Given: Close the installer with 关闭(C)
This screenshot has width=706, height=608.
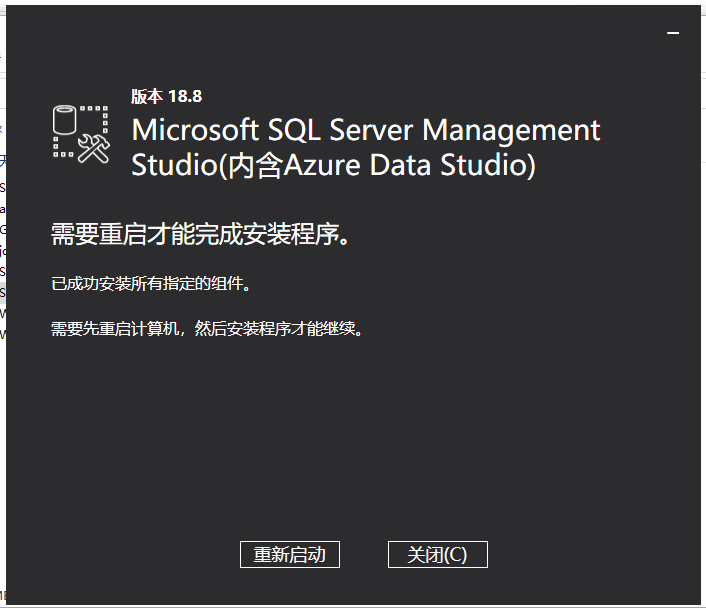Looking at the screenshot, I should point(437,554).
